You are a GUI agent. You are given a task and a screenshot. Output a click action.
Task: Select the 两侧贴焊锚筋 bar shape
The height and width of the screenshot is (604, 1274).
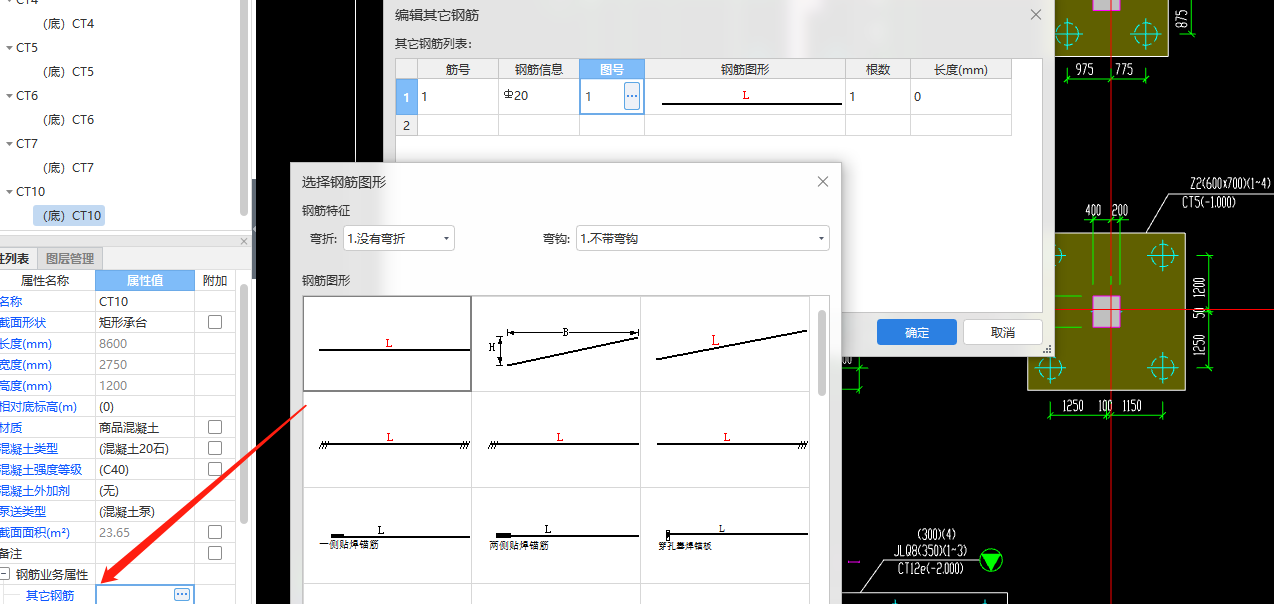556,535
